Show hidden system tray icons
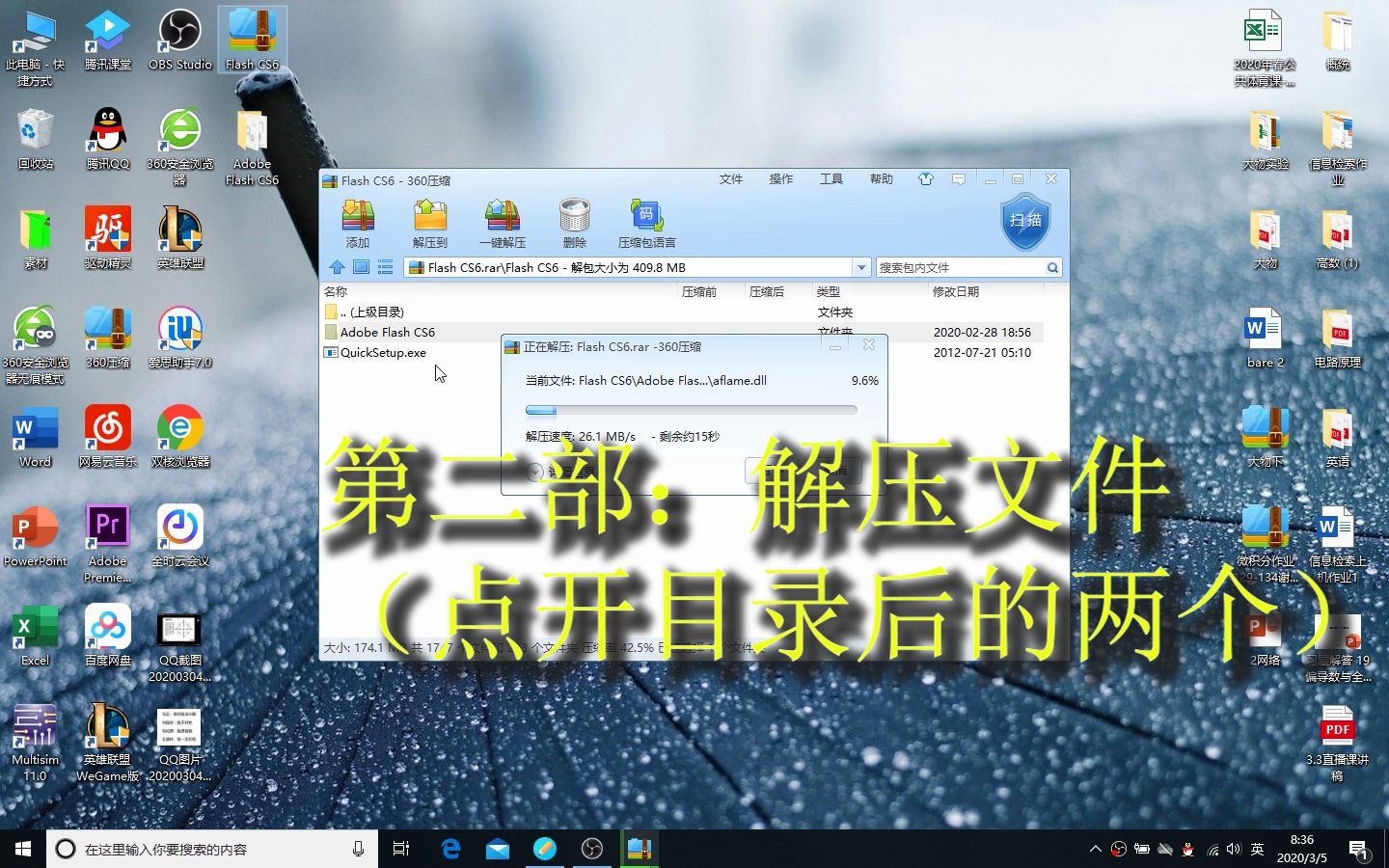This screenshot has width=1389, height=868. tap(1095, 850)
